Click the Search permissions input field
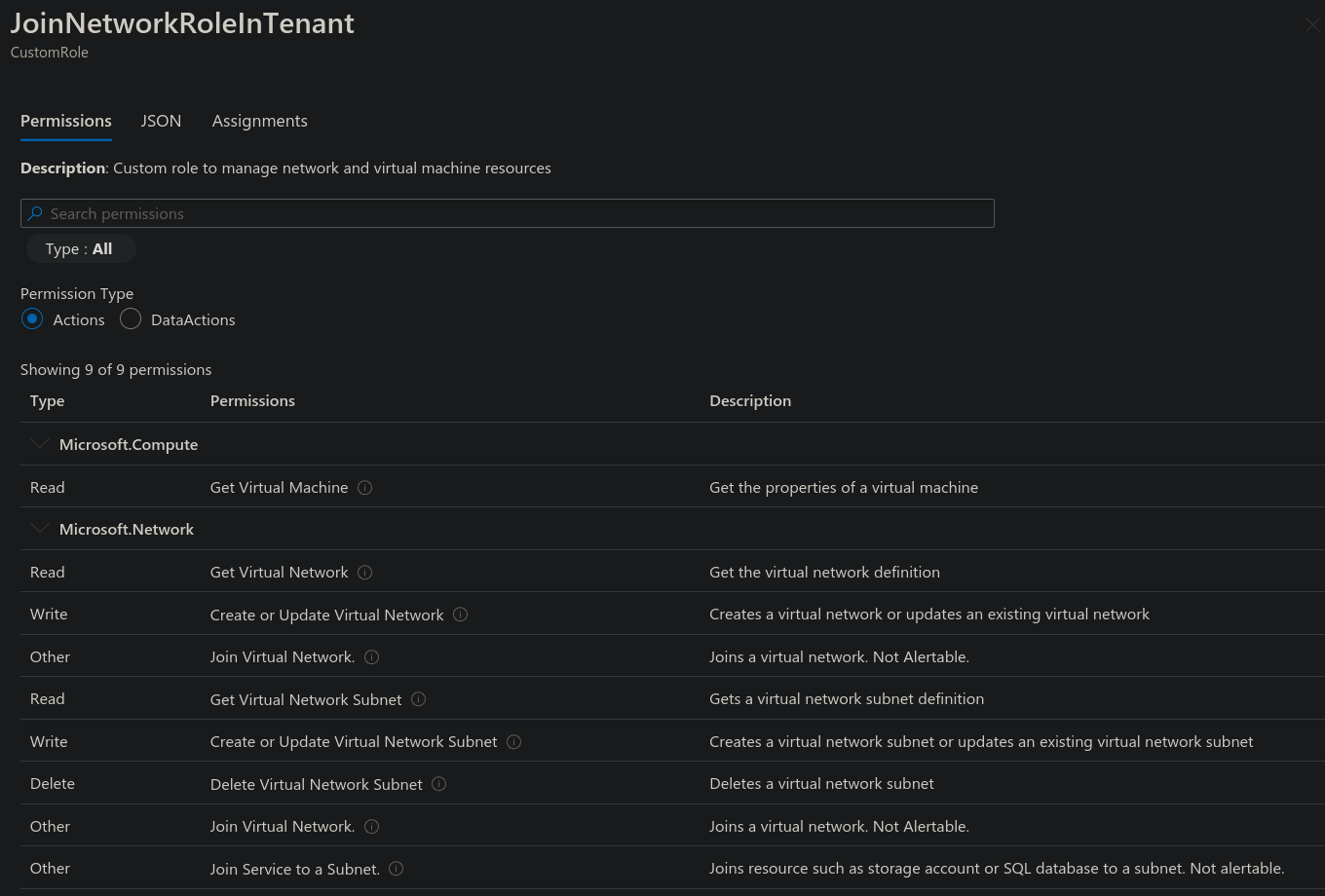Image resolution: width=1325 pixels, height=896 pixels. [x=508, y=213]
